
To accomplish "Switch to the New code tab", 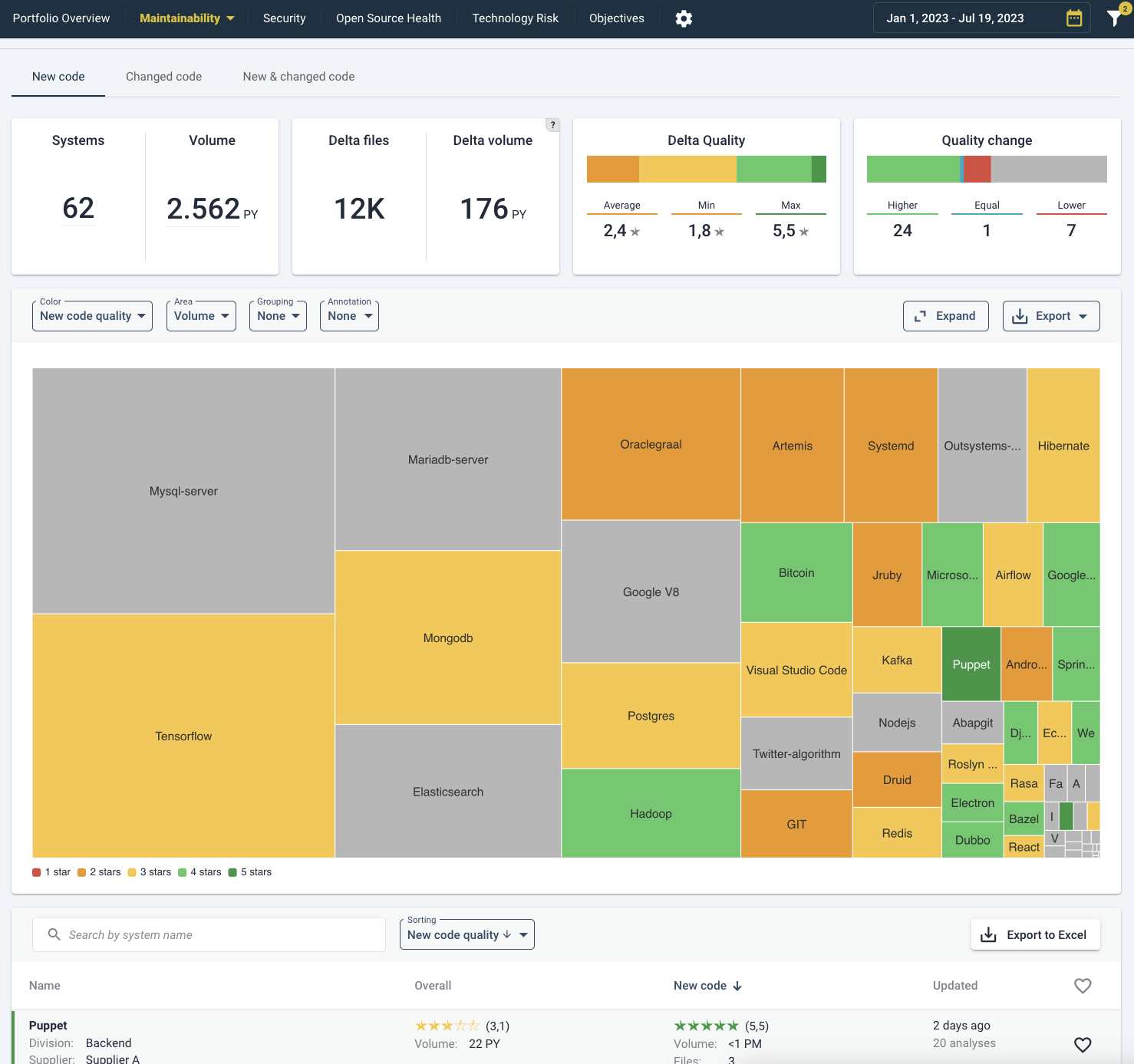I will pos(58,77).
